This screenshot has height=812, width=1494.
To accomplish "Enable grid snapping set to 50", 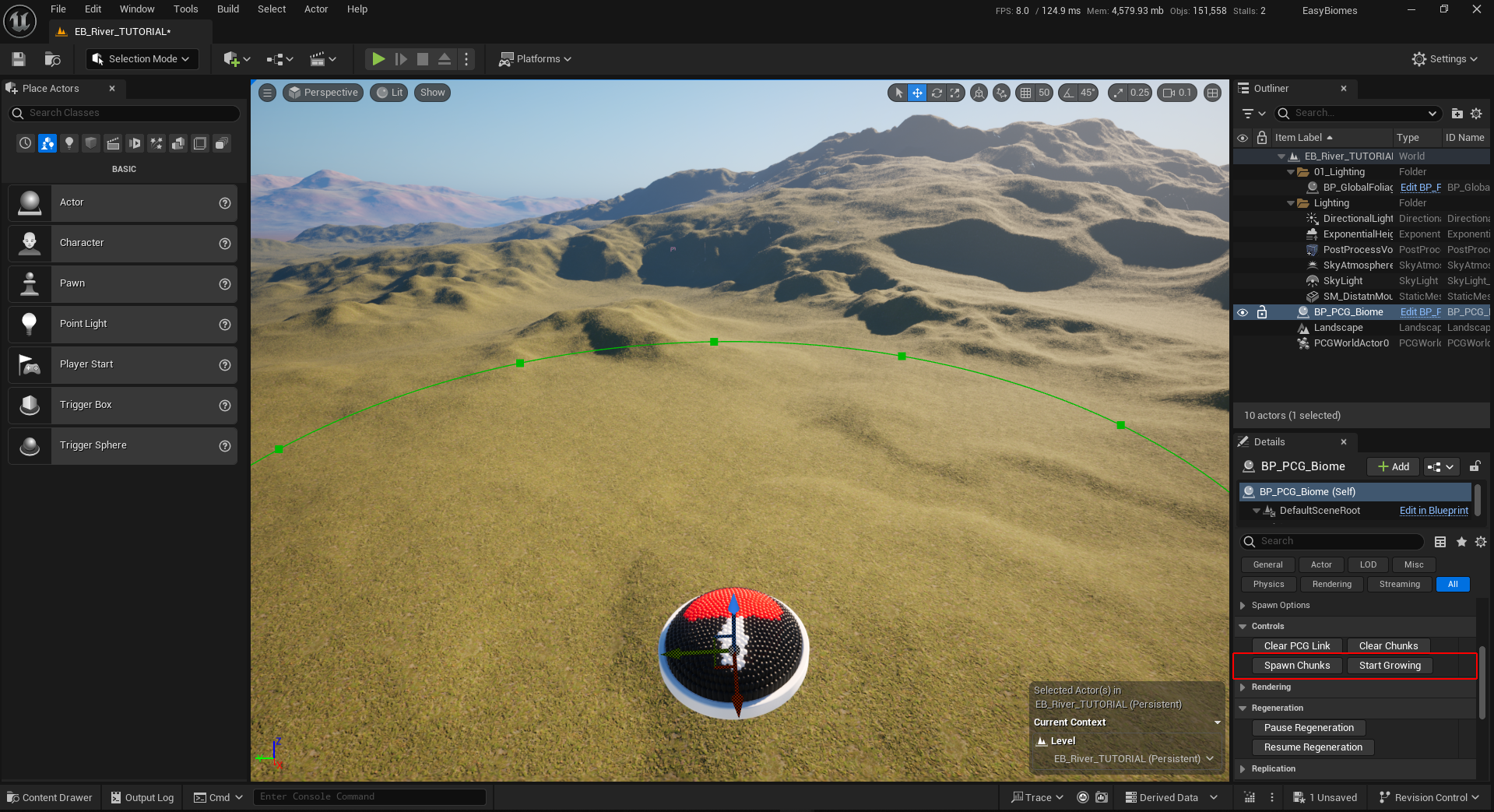I will coord(1025,92).
